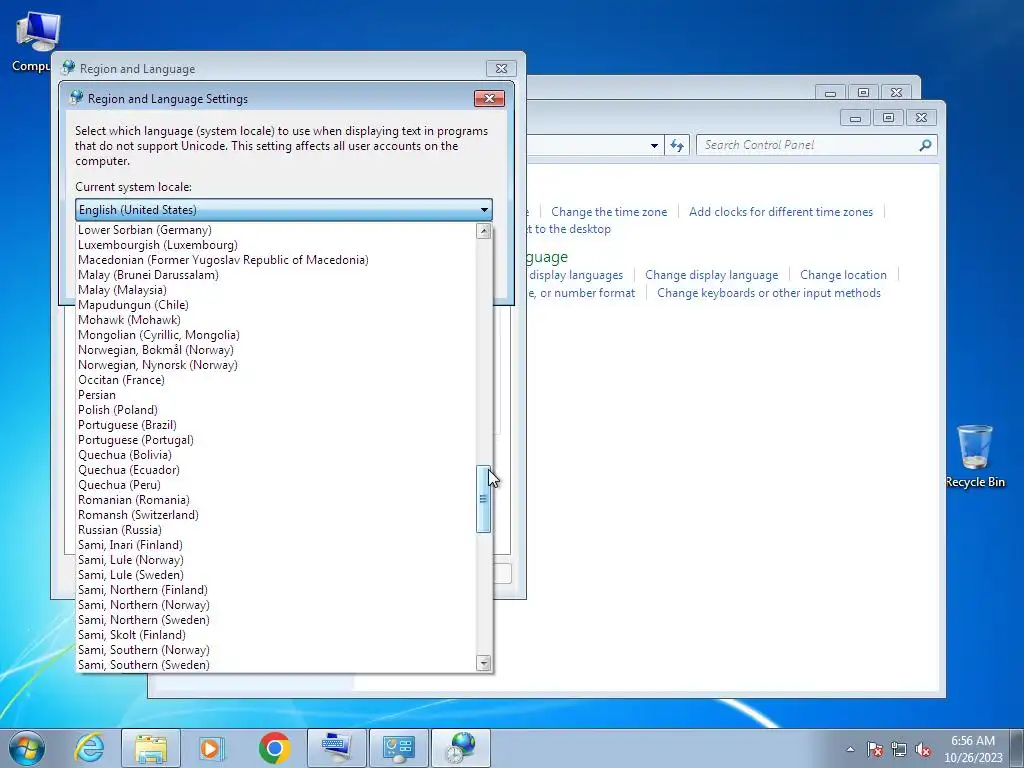Switch to Control Panel in the taskbar

tap(399, 748)
